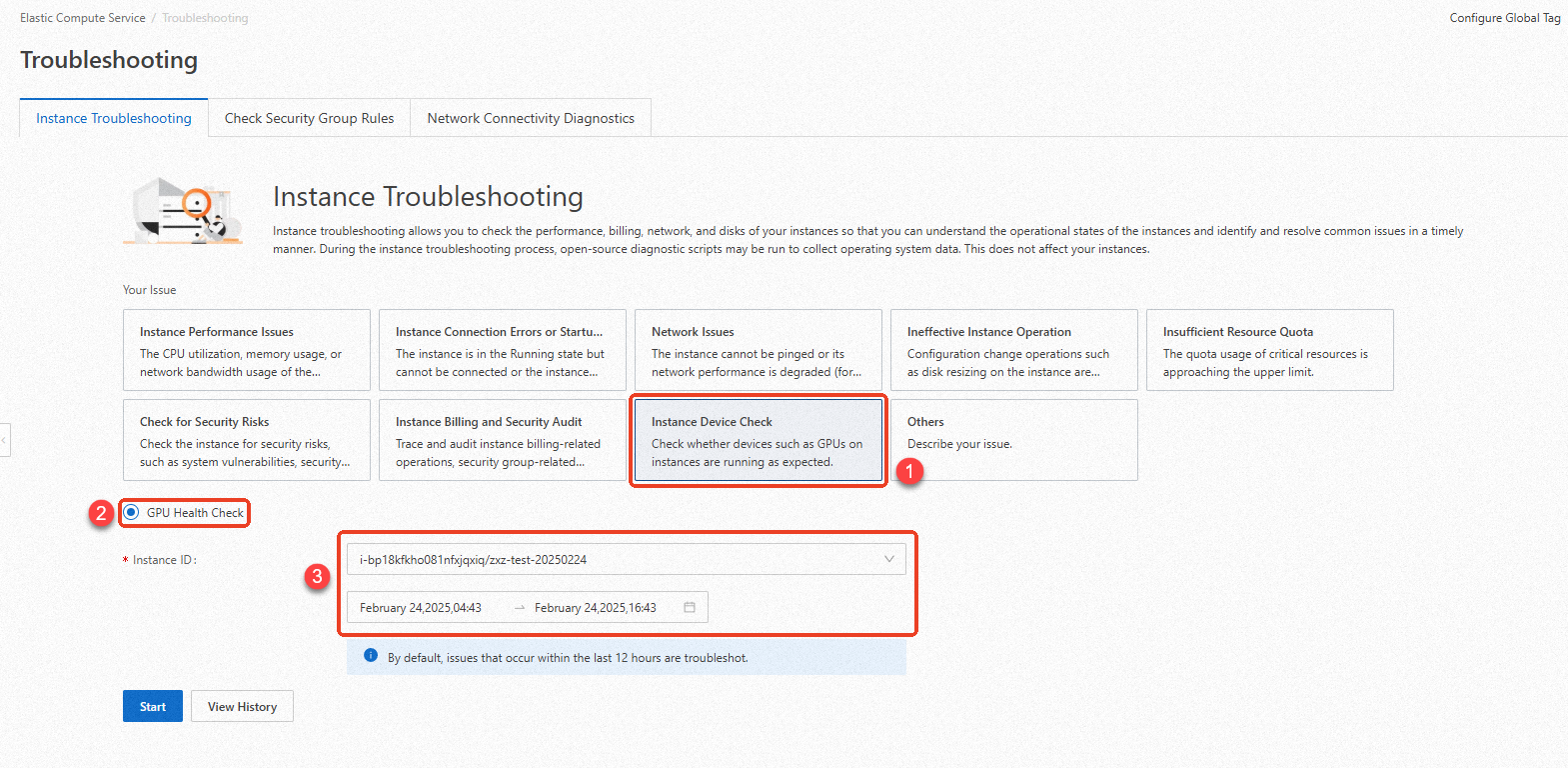Open the Instance Troubleshooting tab

point(114,118)
